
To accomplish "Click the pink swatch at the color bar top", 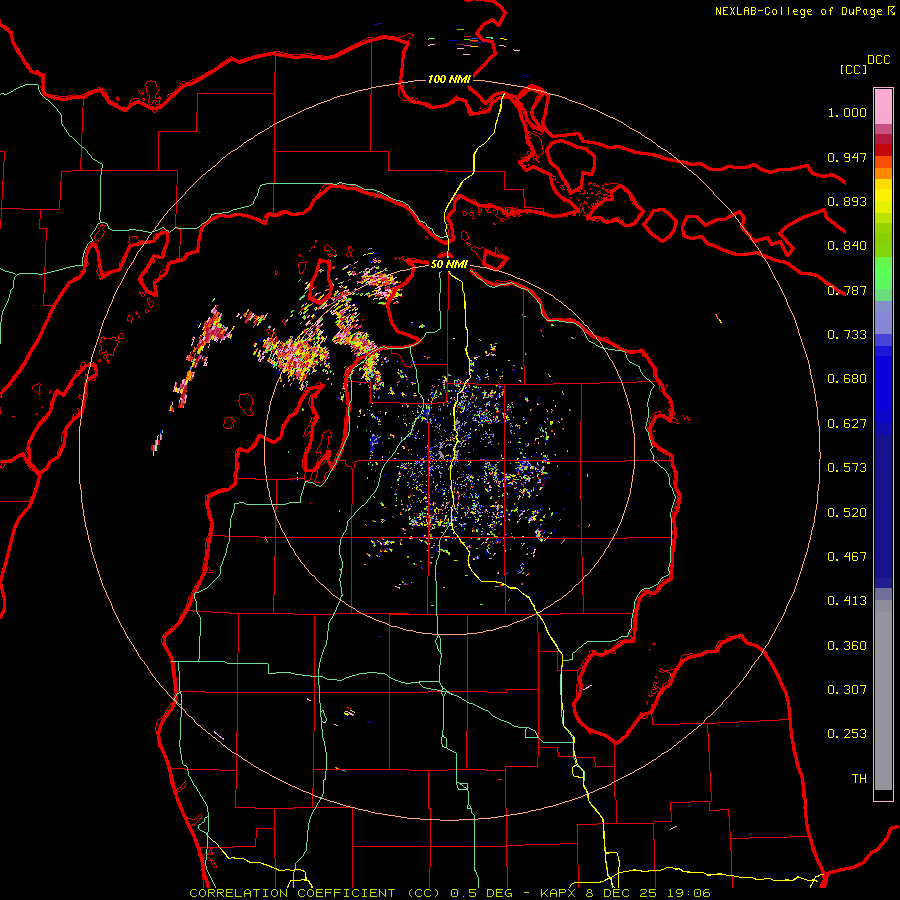I will pos(883,106).
